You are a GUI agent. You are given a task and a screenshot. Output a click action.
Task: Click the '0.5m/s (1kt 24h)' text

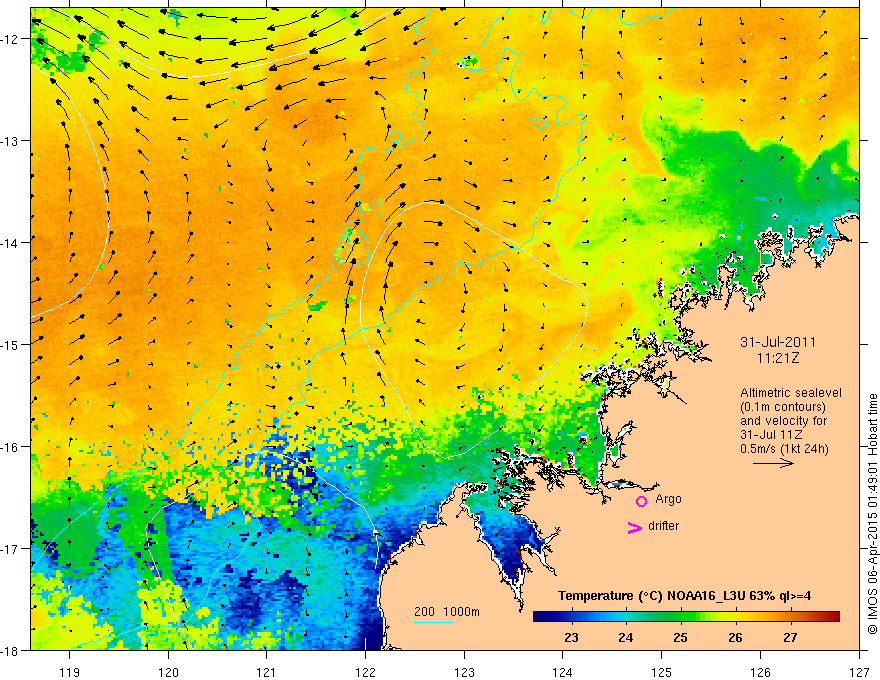[784, 448]
